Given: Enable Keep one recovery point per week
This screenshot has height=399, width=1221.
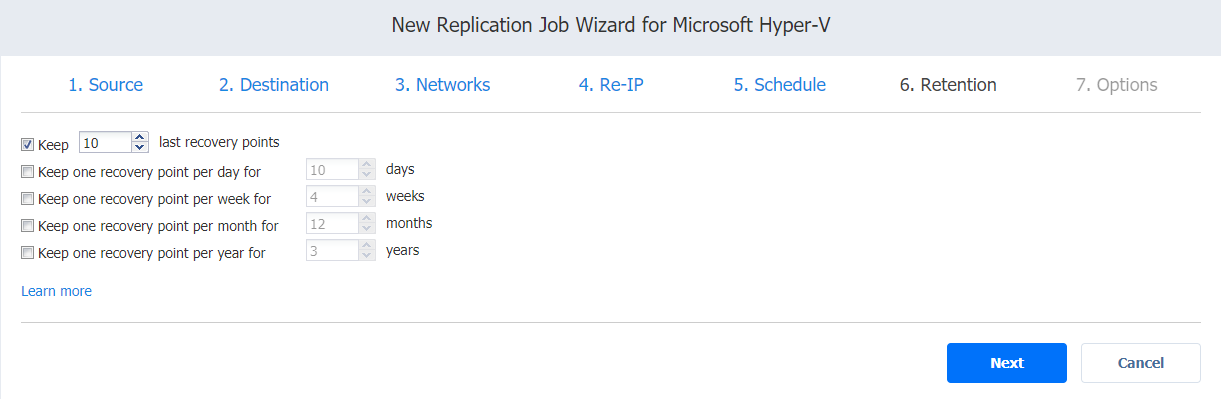Looking at the screenshot, I should pos(28,198).
